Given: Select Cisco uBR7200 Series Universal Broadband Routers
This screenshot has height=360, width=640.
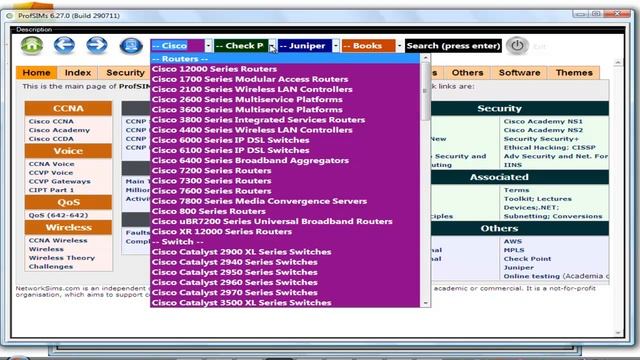Looking at the screenshot, I should [x=285, y=222].
